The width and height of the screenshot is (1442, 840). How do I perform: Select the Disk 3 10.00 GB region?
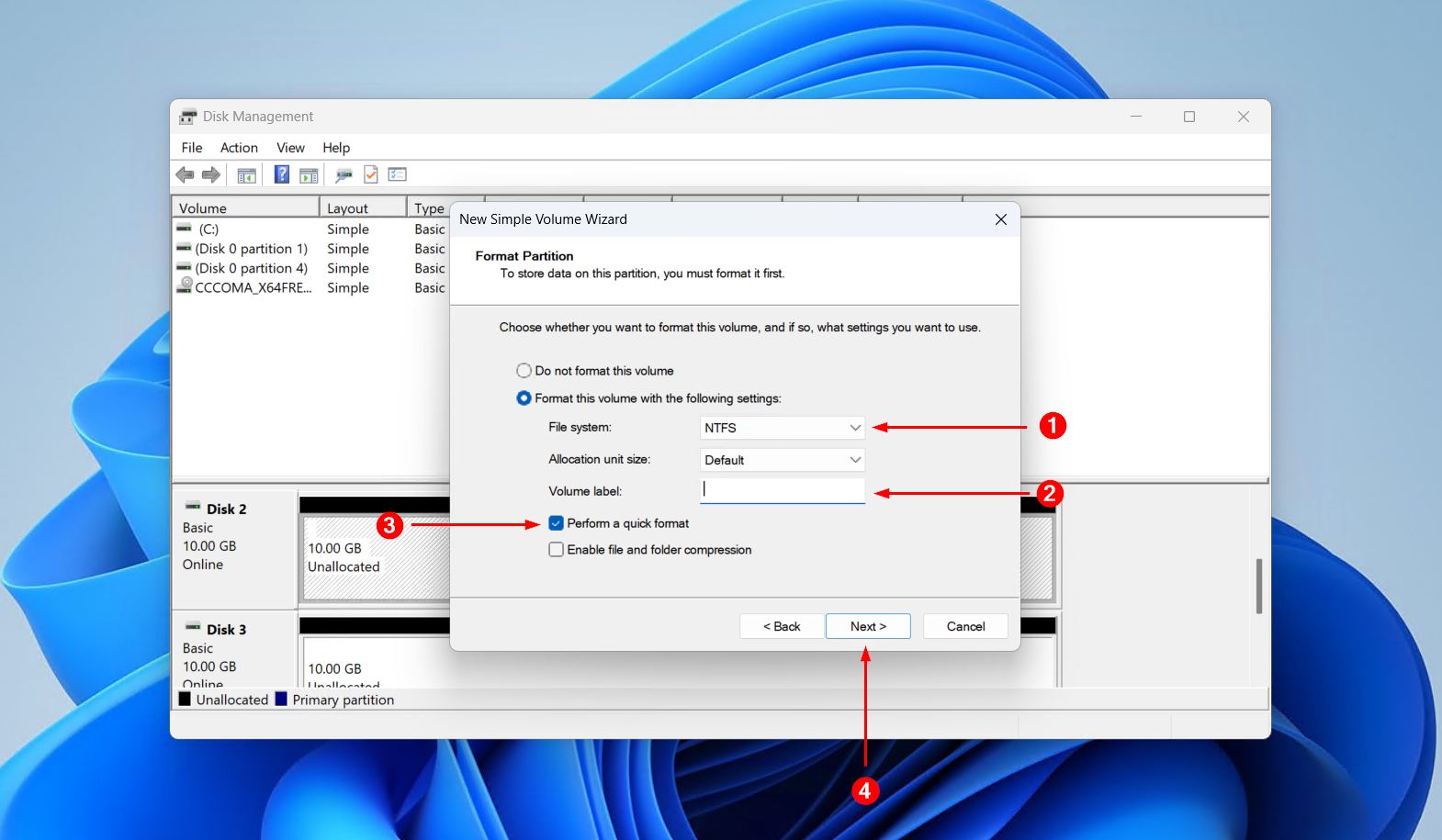click(x=375, y=661)
